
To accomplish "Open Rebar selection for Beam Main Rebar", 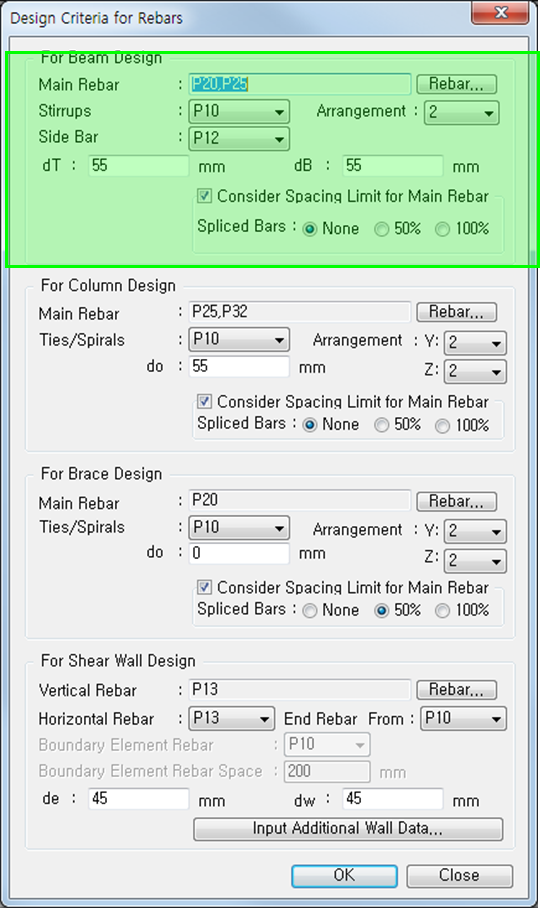I will tap(456, 84).
